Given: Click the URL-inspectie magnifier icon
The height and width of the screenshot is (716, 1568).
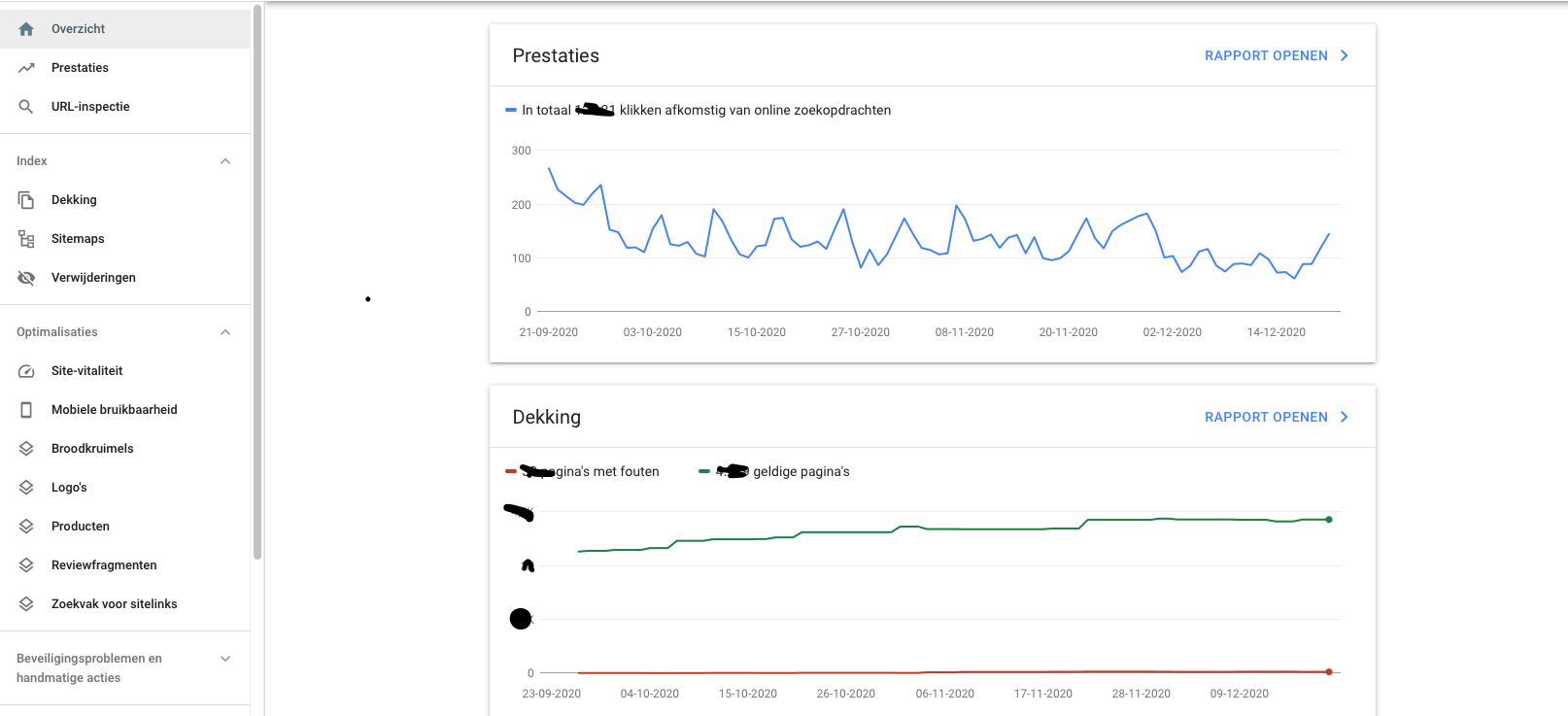Looking at the screenshot, I should (26, 107).
